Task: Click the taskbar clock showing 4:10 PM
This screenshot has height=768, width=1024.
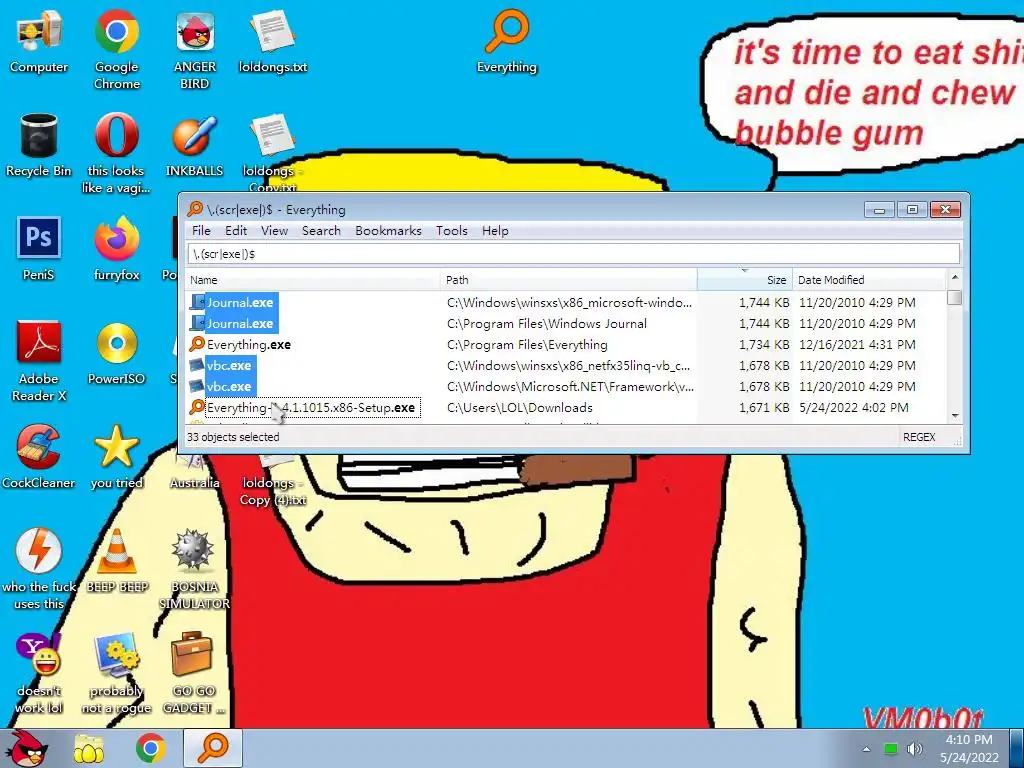Action: [x=969, y=748]
